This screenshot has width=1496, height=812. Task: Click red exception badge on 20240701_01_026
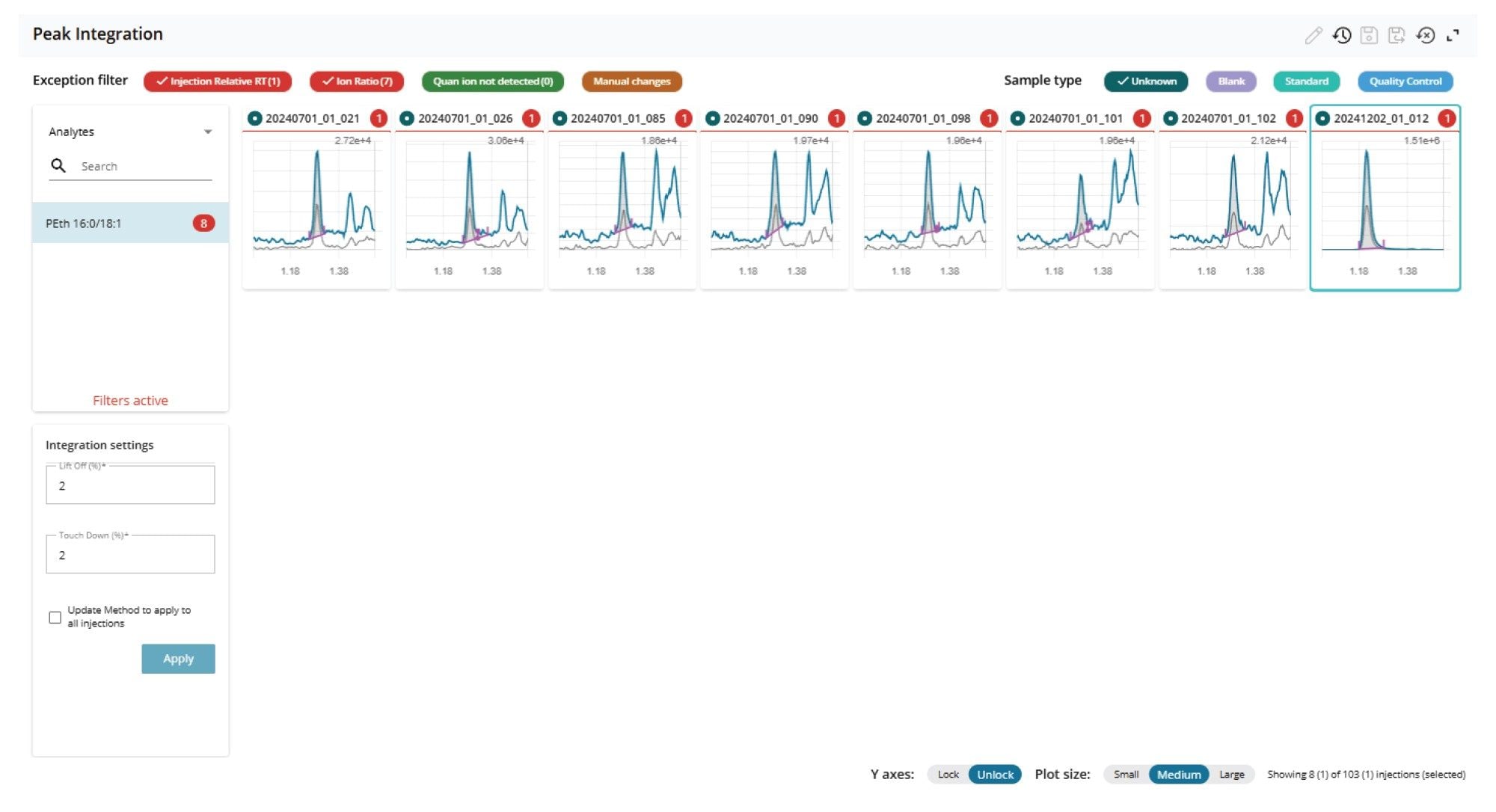pyautogui.click(x=531, y=118)
